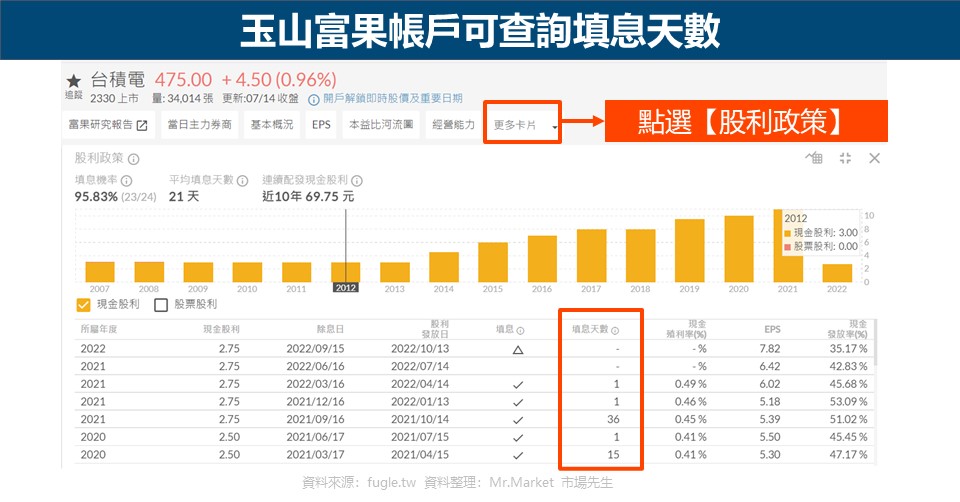Click the info icon in 填息 column header
960x502 pixels.
coord(520,331)
